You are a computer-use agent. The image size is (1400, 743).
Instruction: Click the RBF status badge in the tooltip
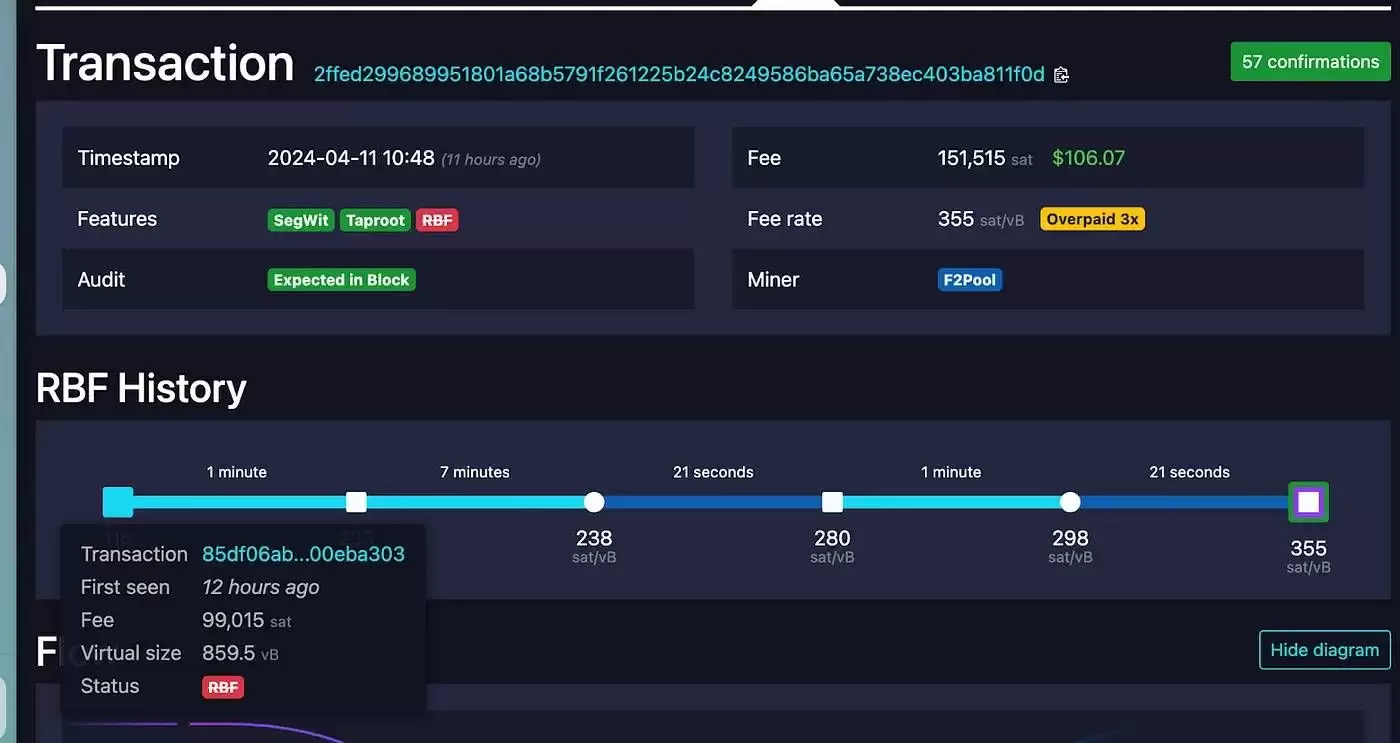[x=222, y=687]
